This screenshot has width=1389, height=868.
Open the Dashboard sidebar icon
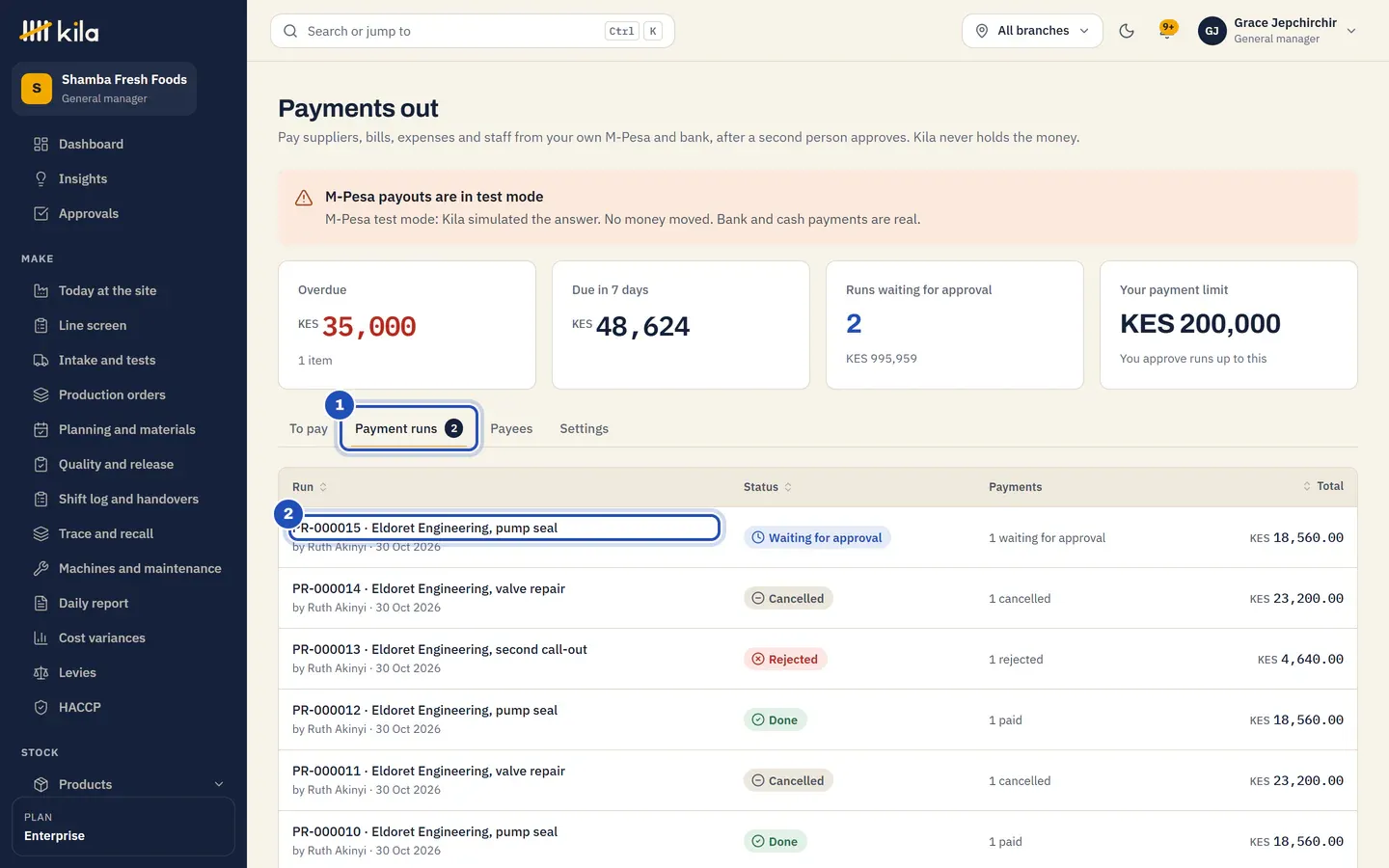tap(41, 144)
